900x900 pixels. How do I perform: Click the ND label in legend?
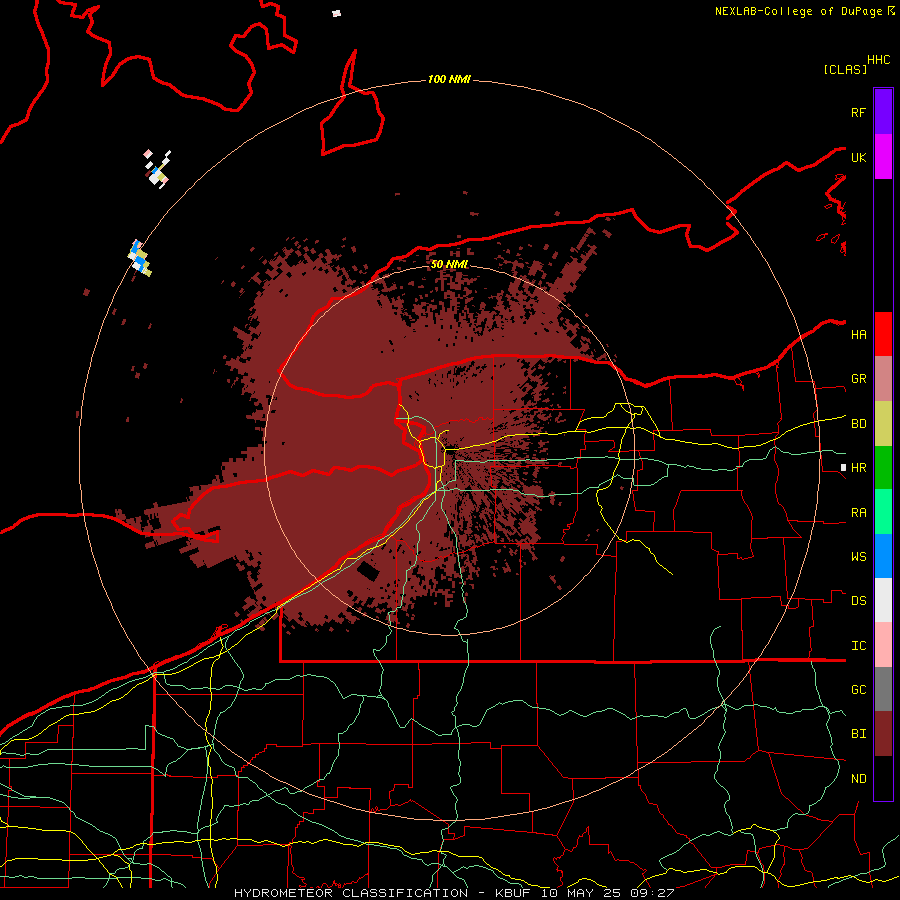(x=858, y=779)
